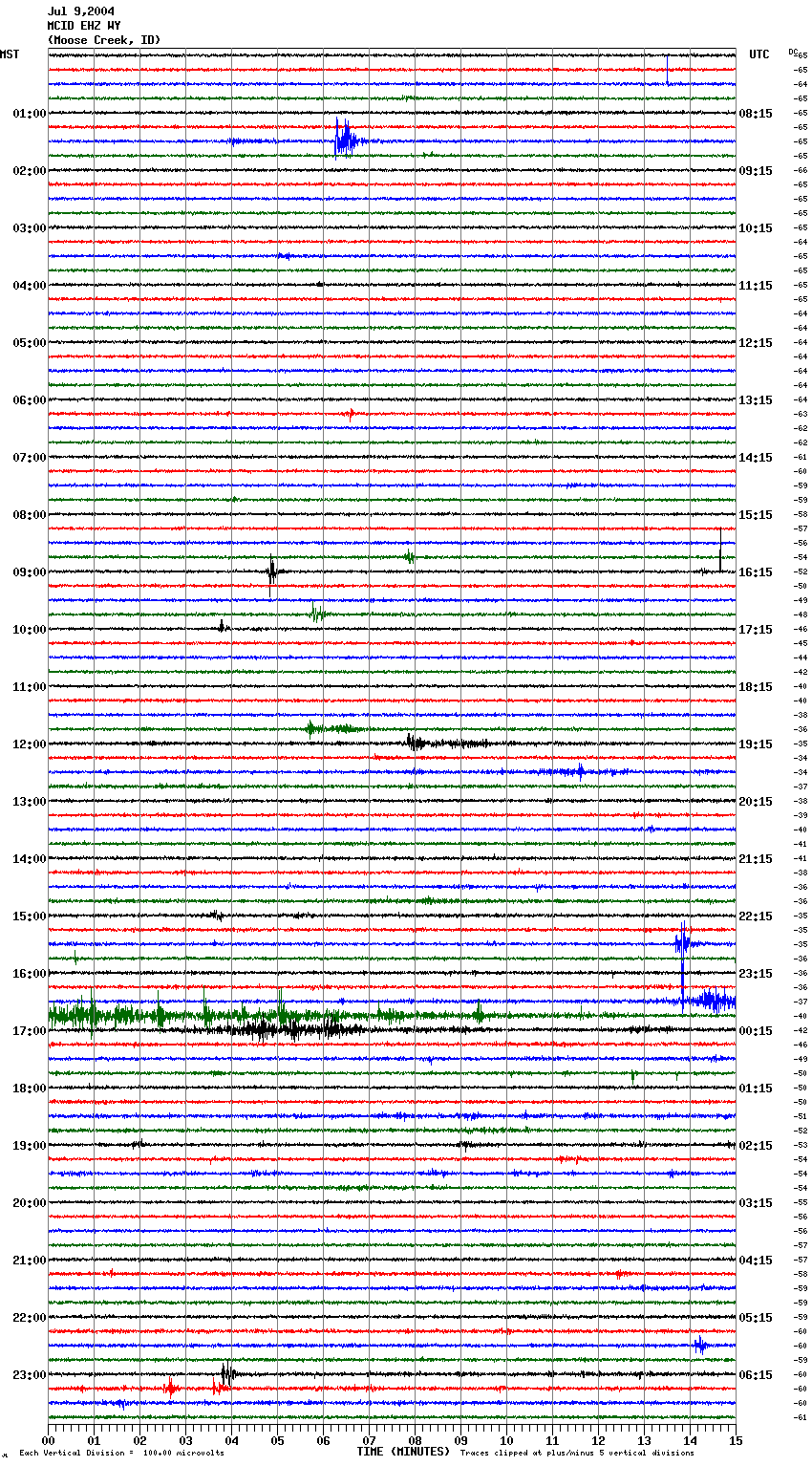Screen dimensions: 812x1466
Task: Click the 12:00 MST time label
Action: (30, 744)
